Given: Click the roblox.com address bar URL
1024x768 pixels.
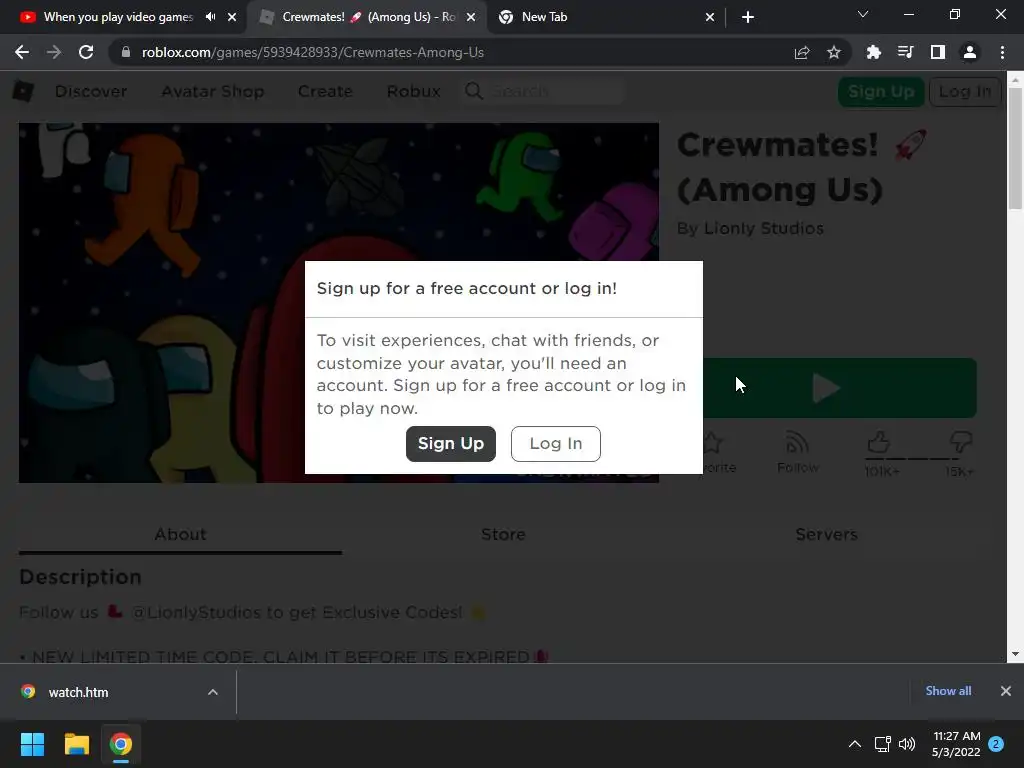Looking at the screenshot, I should [313, 52].
